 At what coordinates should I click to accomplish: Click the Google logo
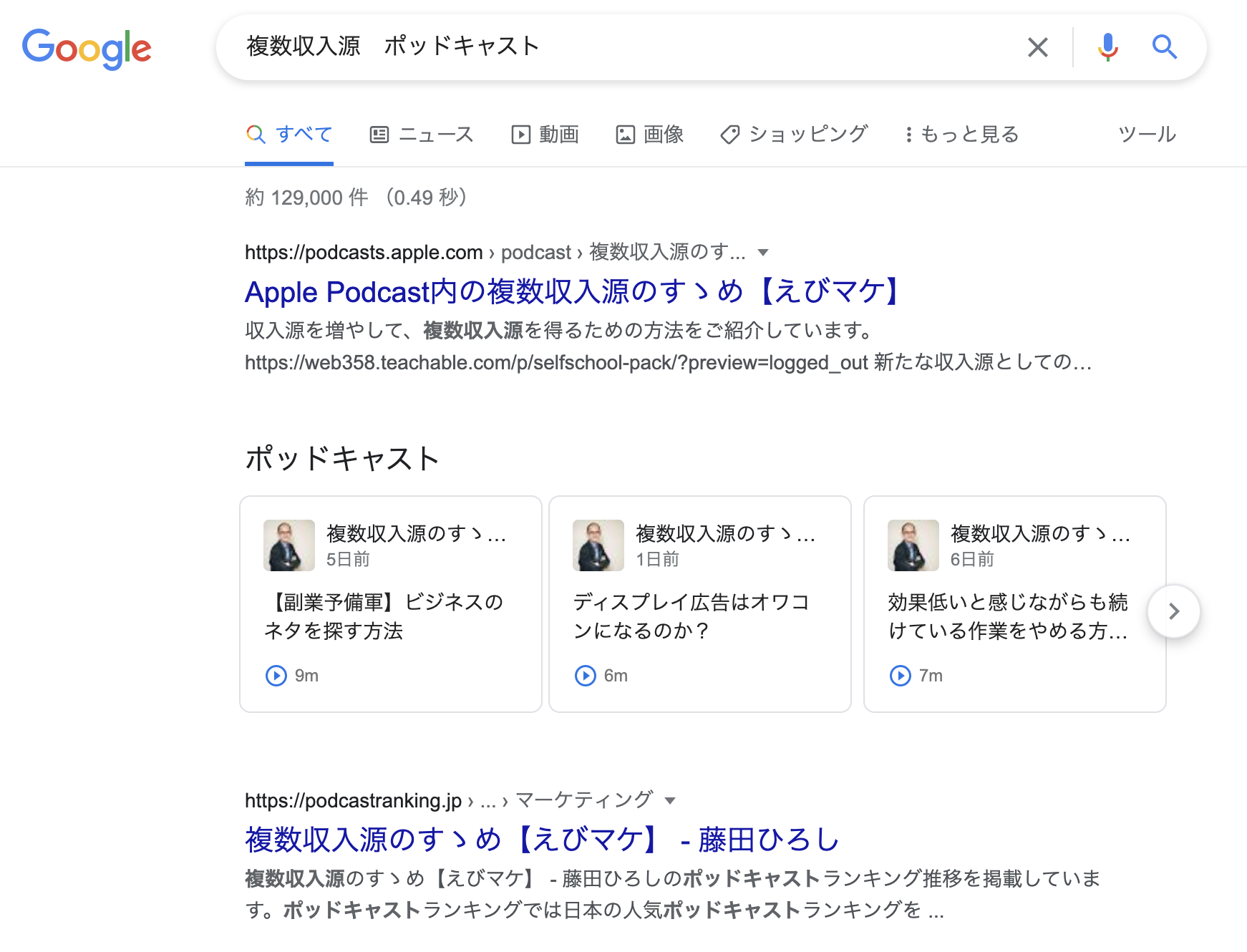pyautogui.click(x=87, y=49)
